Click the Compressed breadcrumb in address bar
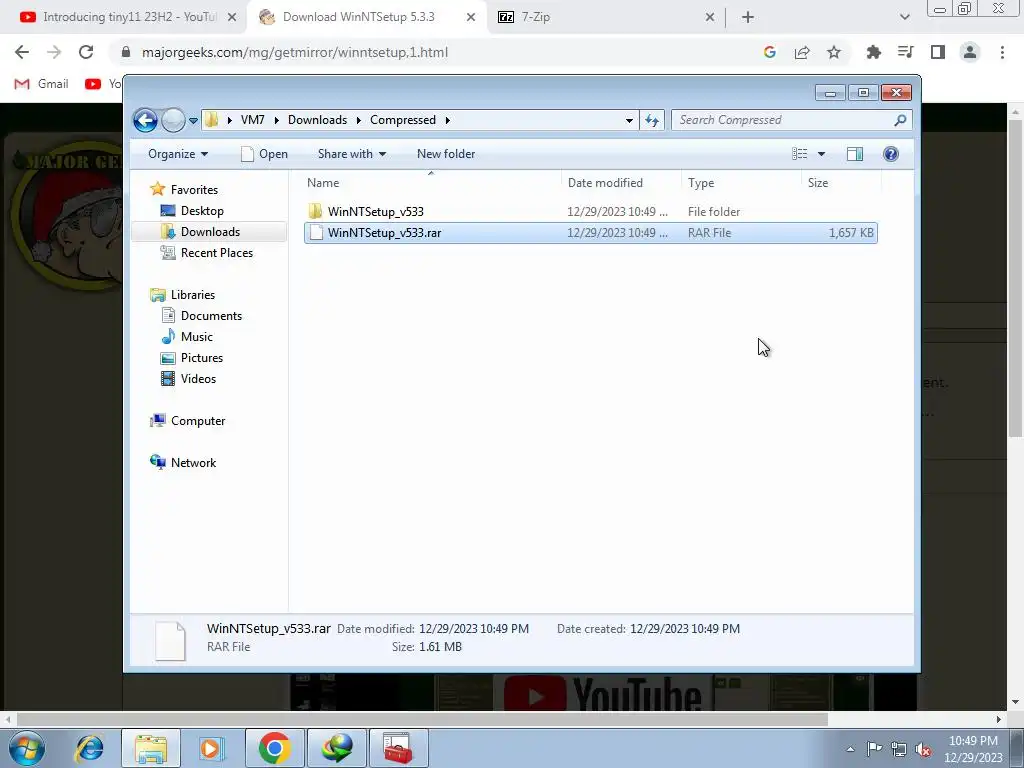The height and width of the screenshot is (768, 1024). click(403, 120)
